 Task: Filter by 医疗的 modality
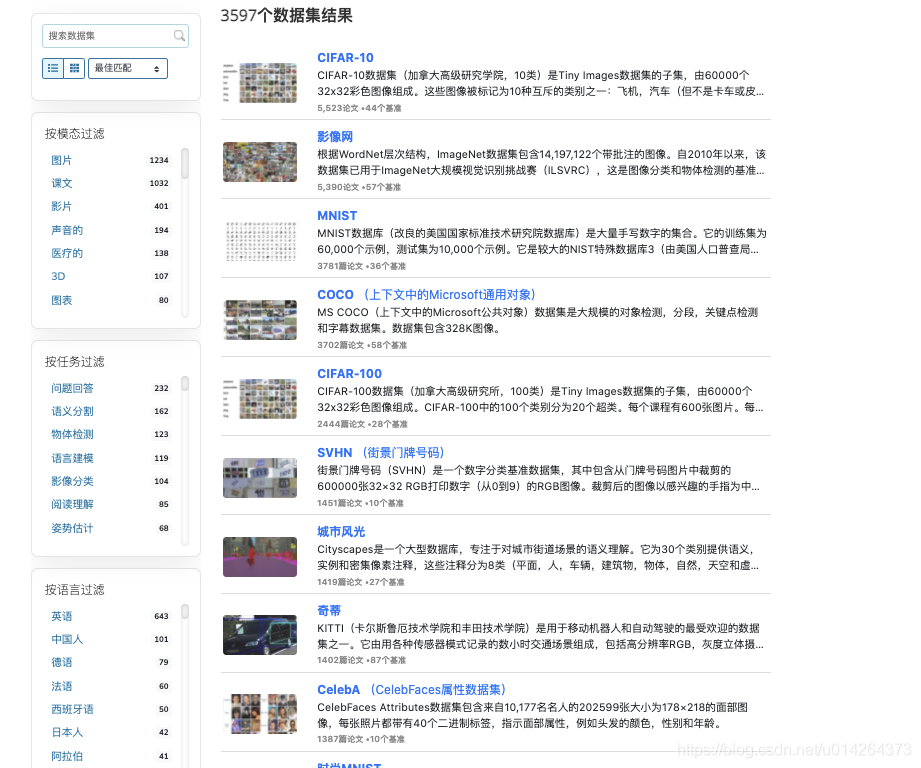click(x=67, y=253)
